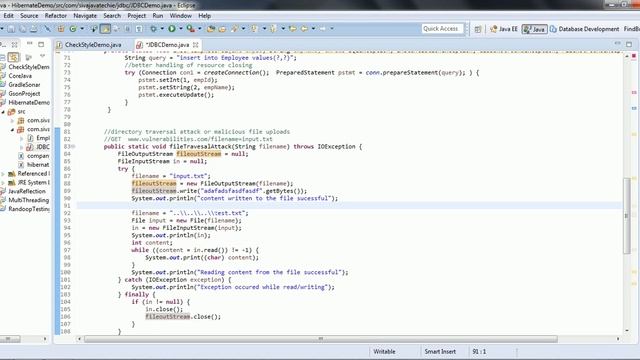Click the Open Perspective icon
640x360 pixels.
pyautogui.click(x=478, y=29)
